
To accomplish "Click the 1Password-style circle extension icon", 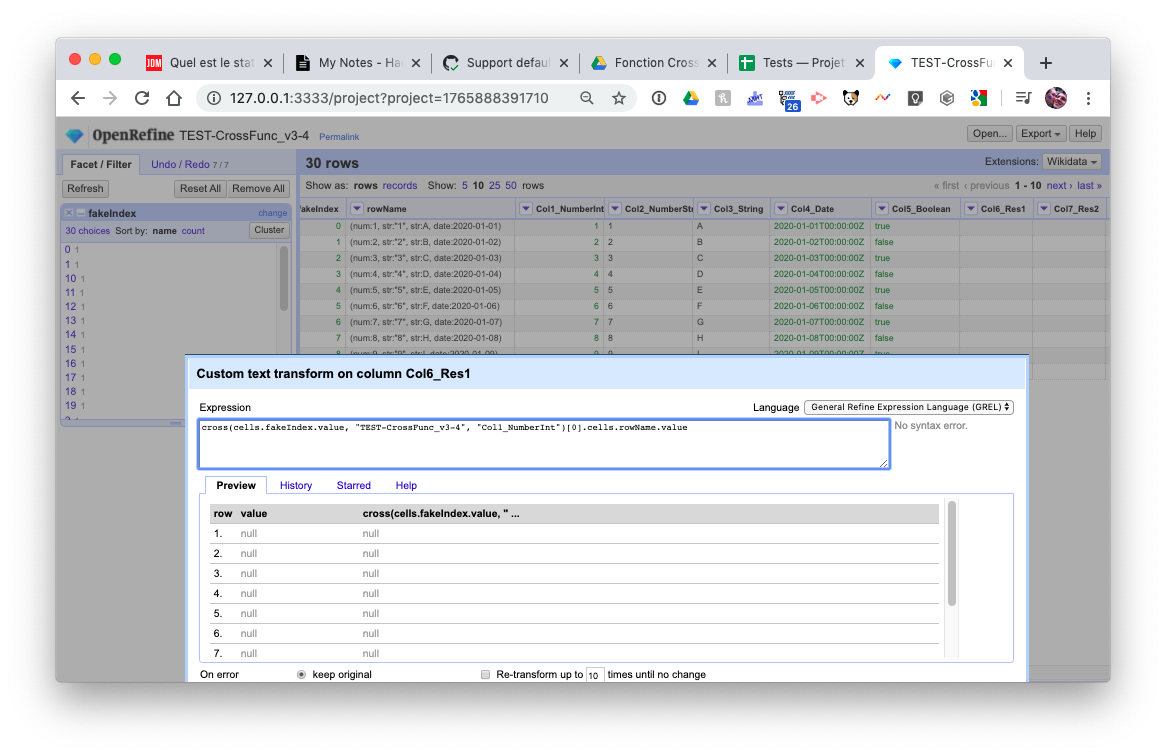I will (659, 98).
